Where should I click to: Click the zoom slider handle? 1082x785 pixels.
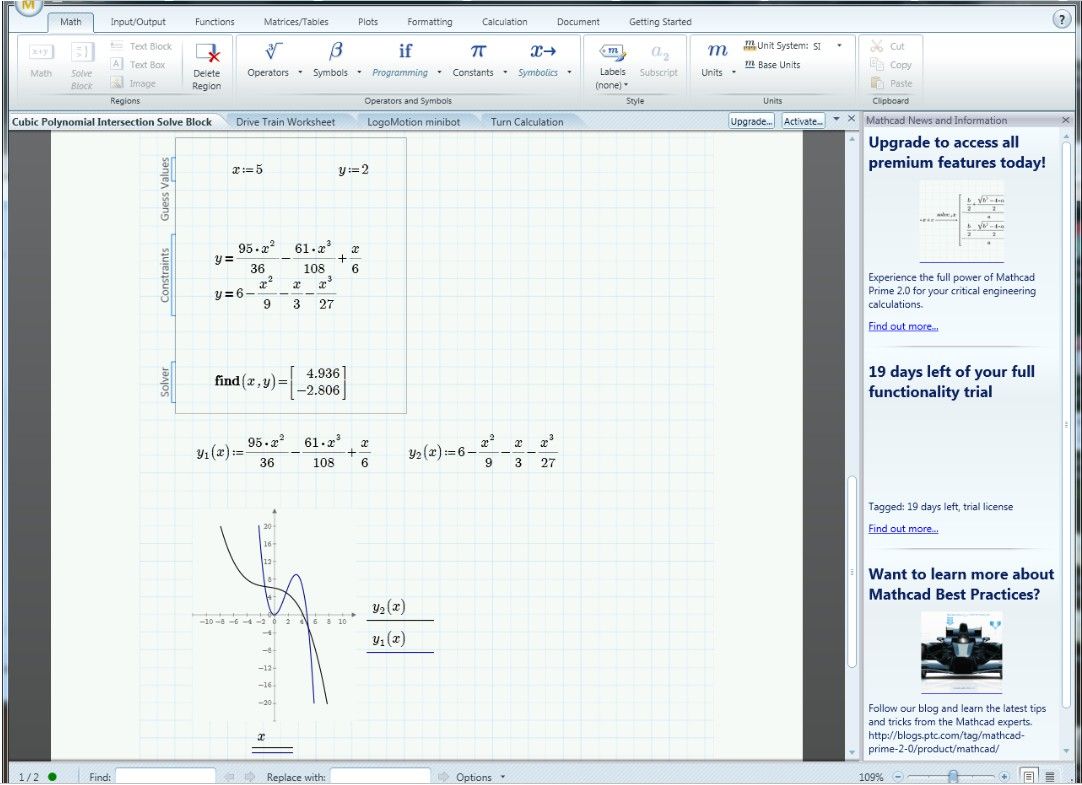(x=953, y=776)
